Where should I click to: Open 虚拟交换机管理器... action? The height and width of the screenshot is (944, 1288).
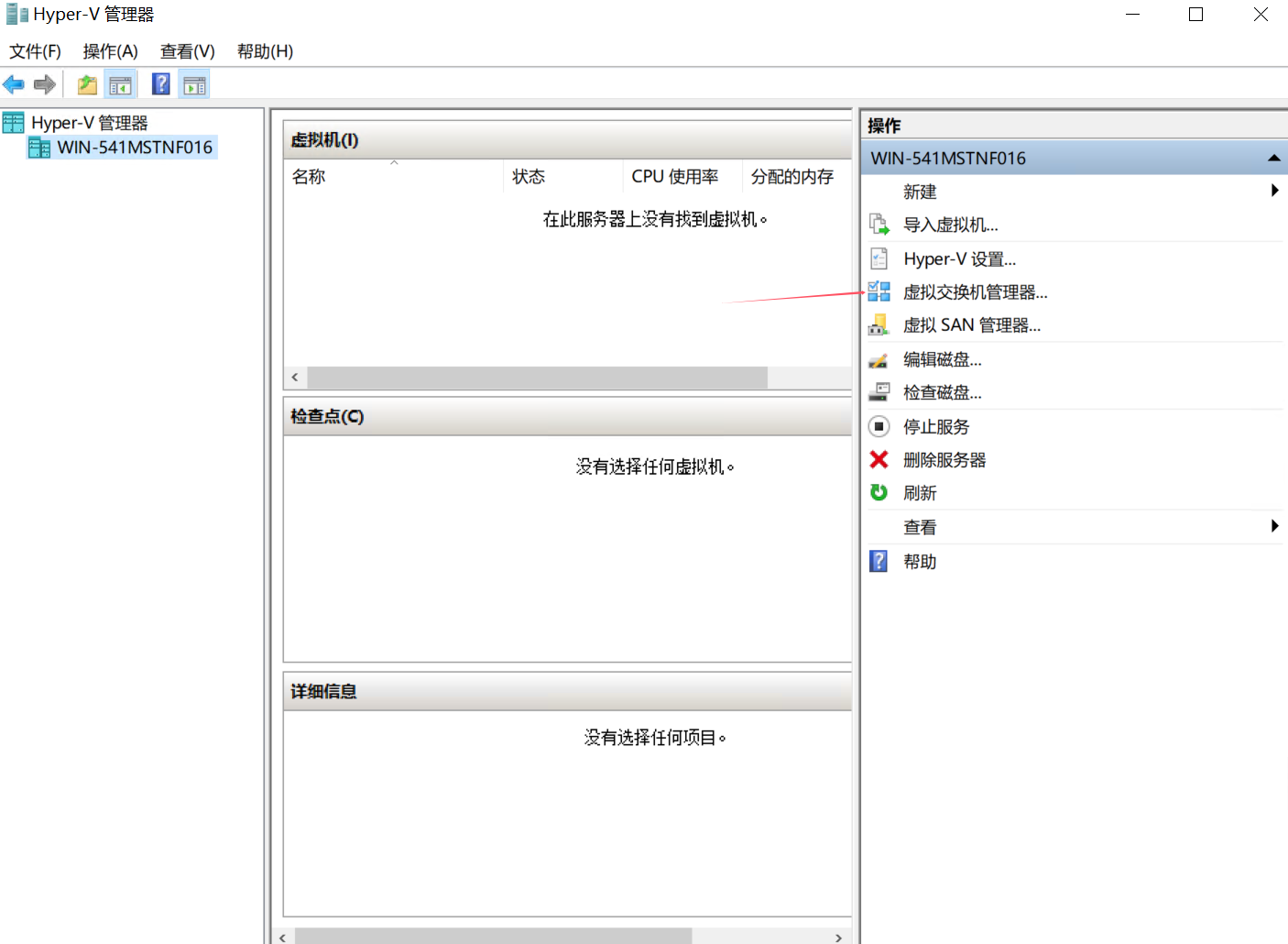point(975,291)
